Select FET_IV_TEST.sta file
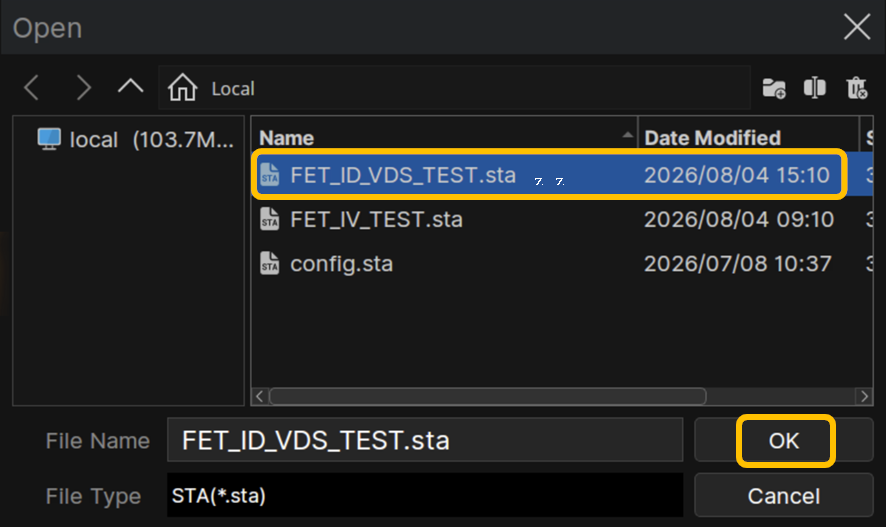This screenshot has width=886, height=527. click(562, 219)
